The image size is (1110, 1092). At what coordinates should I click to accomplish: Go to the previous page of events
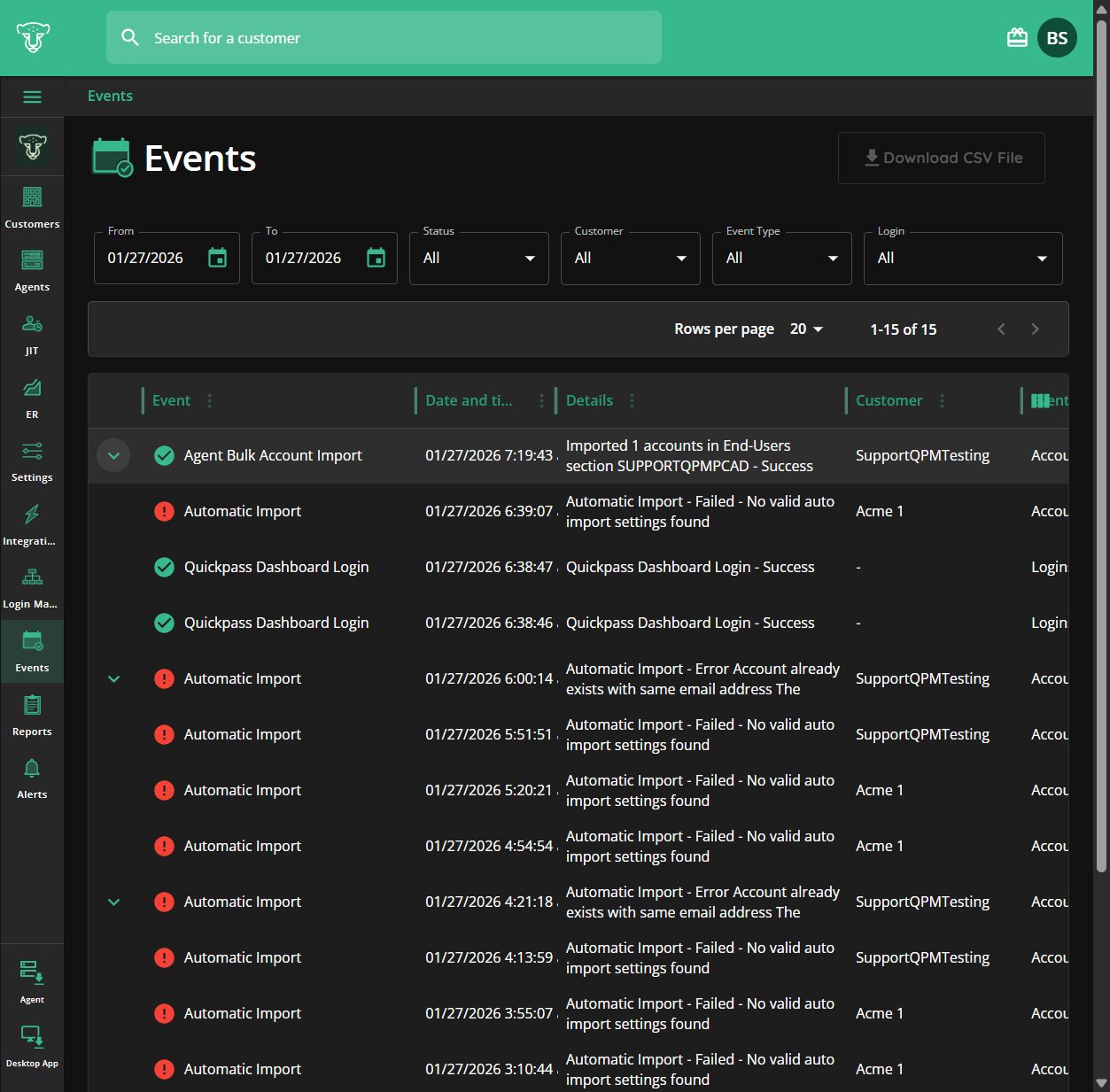pyautogui.click(x=1001, y=329)
